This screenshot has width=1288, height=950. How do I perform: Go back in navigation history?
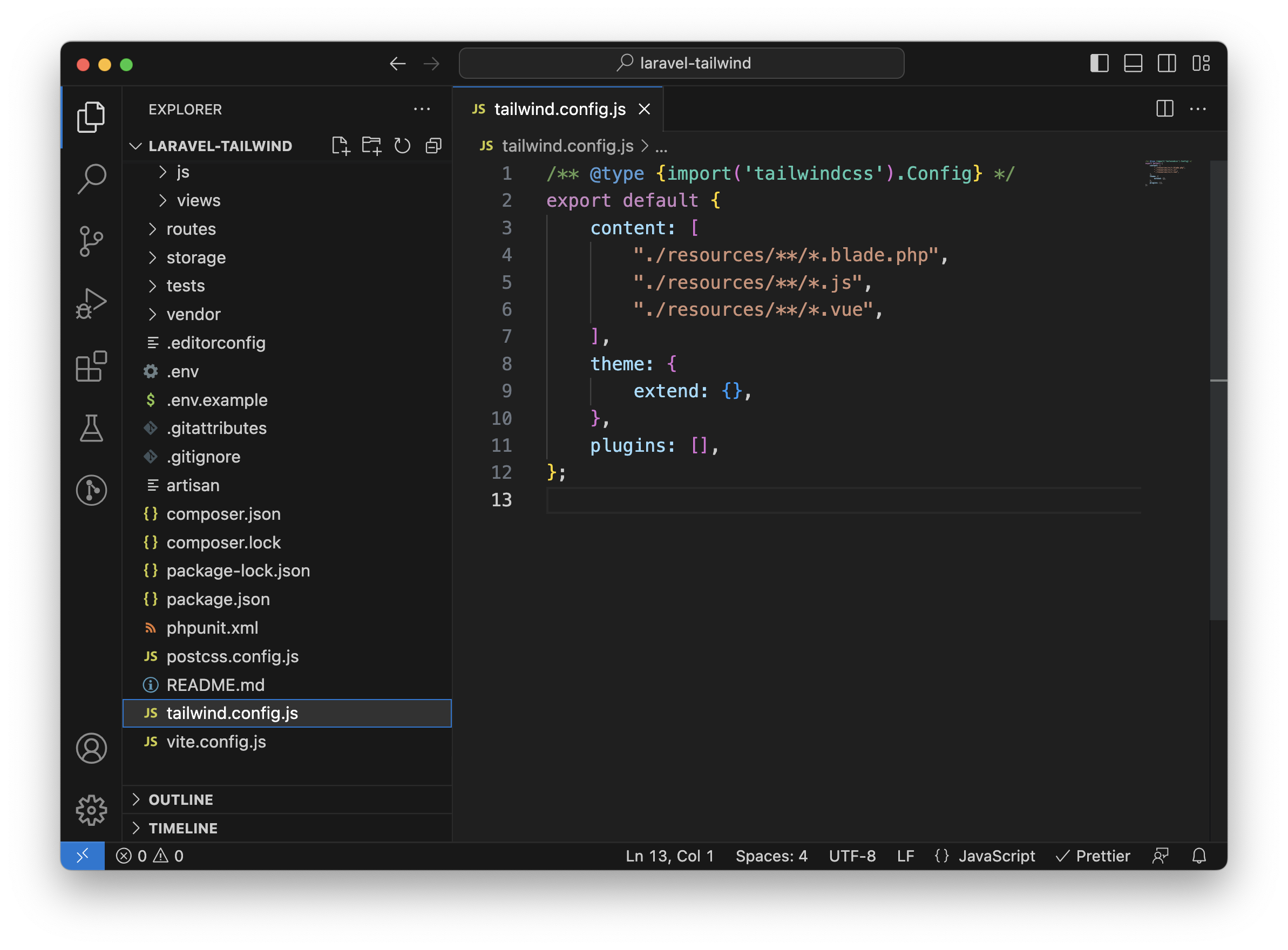click(398, 63)
